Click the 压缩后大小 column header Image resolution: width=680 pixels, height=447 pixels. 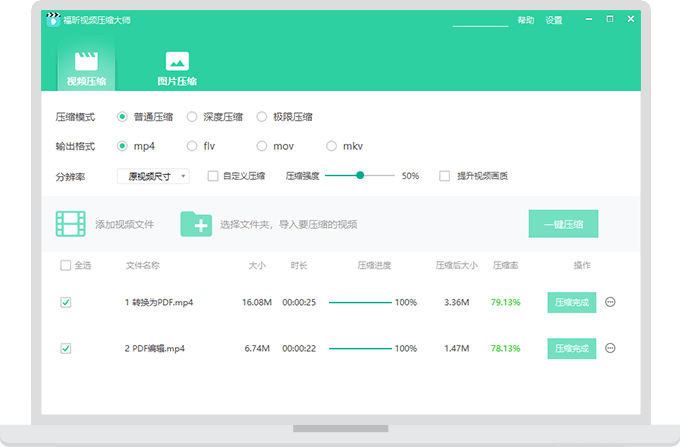pos(457,265)
